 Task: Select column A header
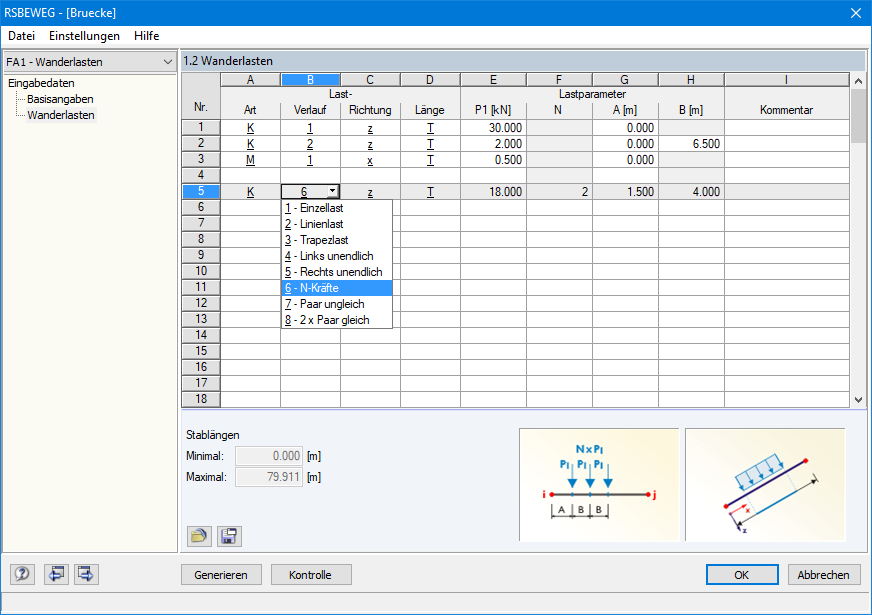[x=250, y=80]
